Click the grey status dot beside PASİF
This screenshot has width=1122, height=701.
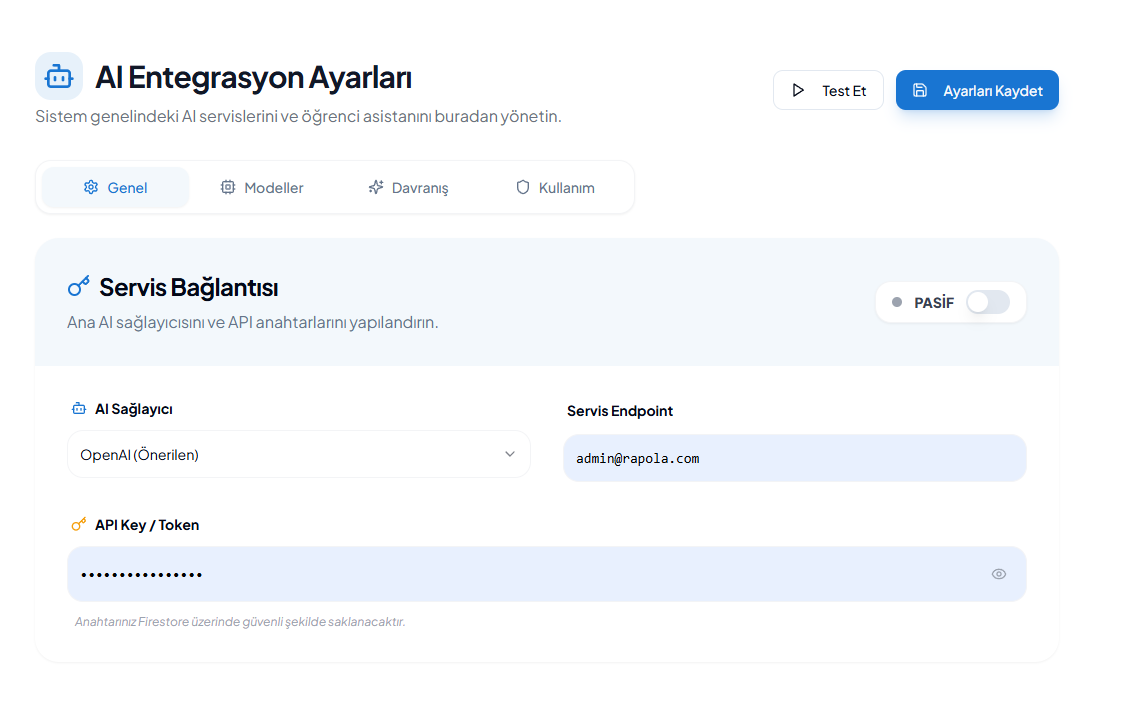[x=897, y=303]
